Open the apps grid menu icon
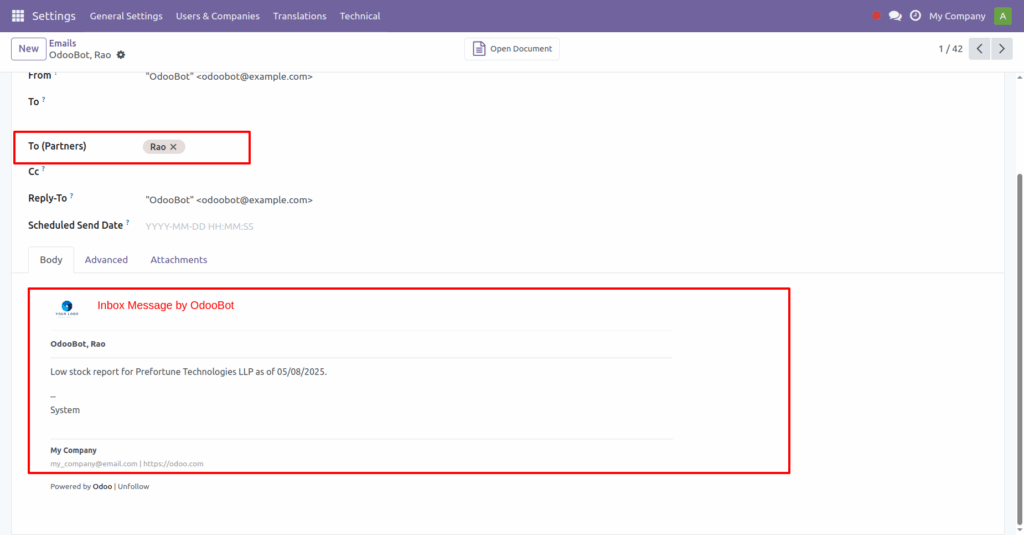The image size is (1024, 535). (18, 16)
